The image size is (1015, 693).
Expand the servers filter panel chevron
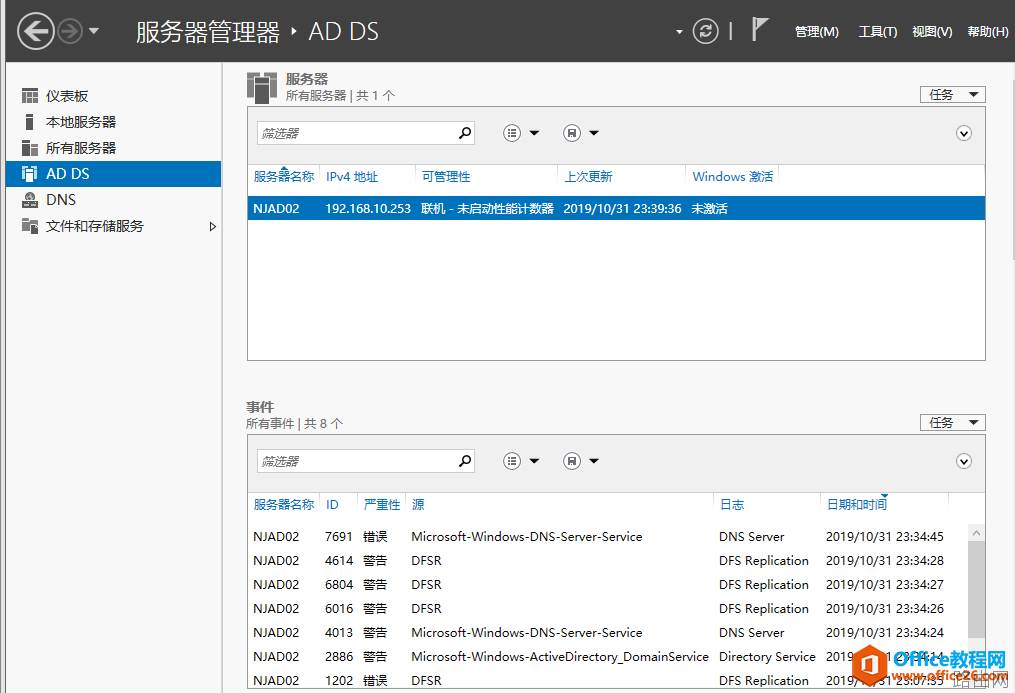(x=963, y=133)
